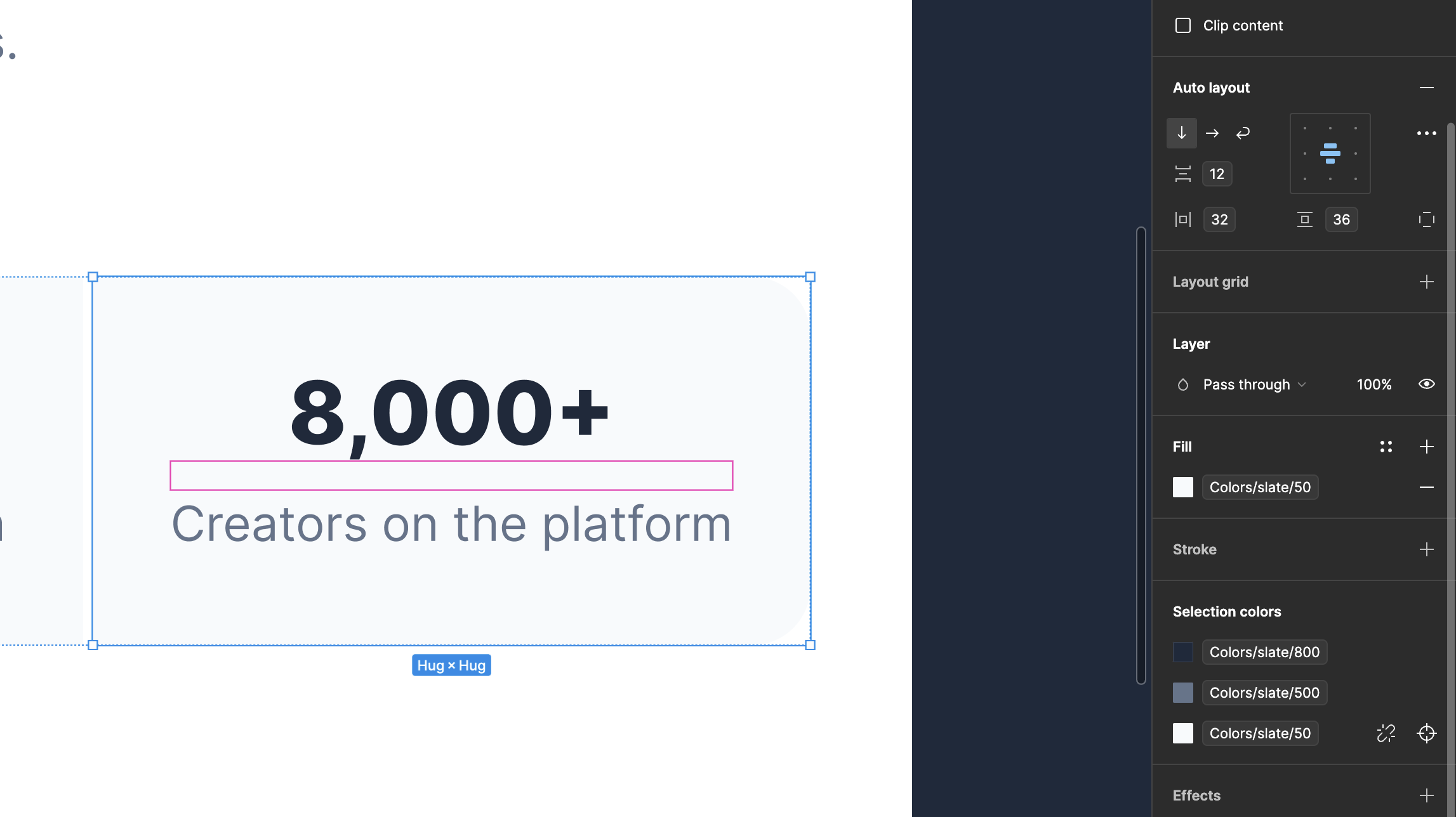Remove auto layout with minus icon

tap(1426, 88)
